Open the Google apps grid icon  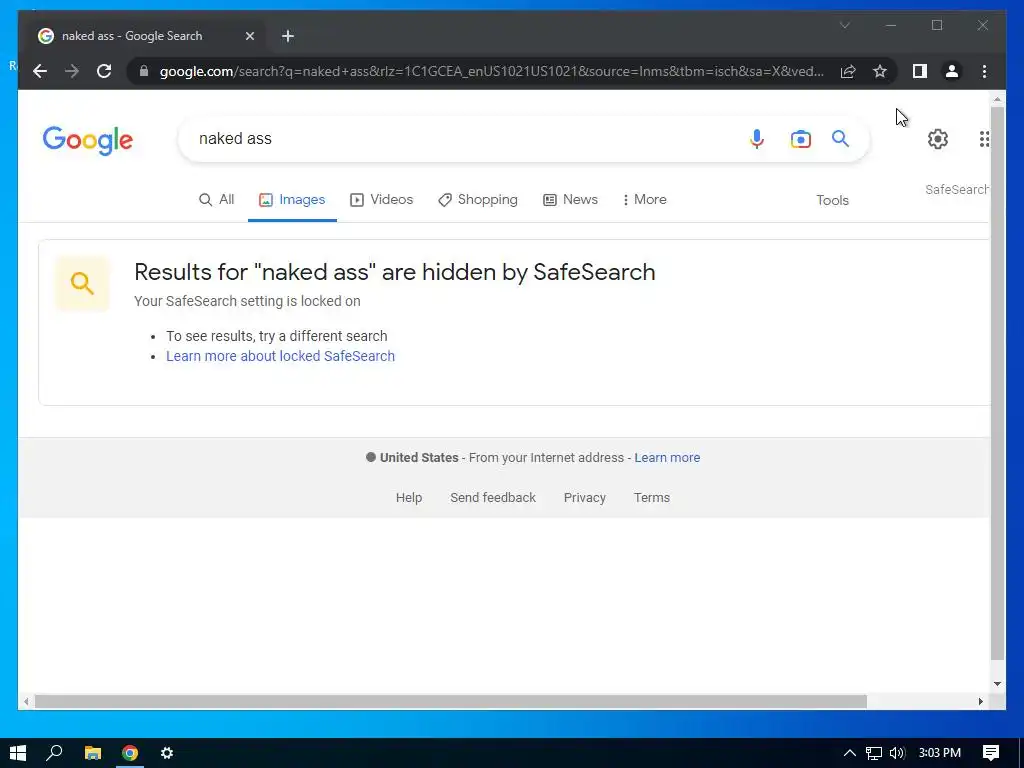[984, 138]
